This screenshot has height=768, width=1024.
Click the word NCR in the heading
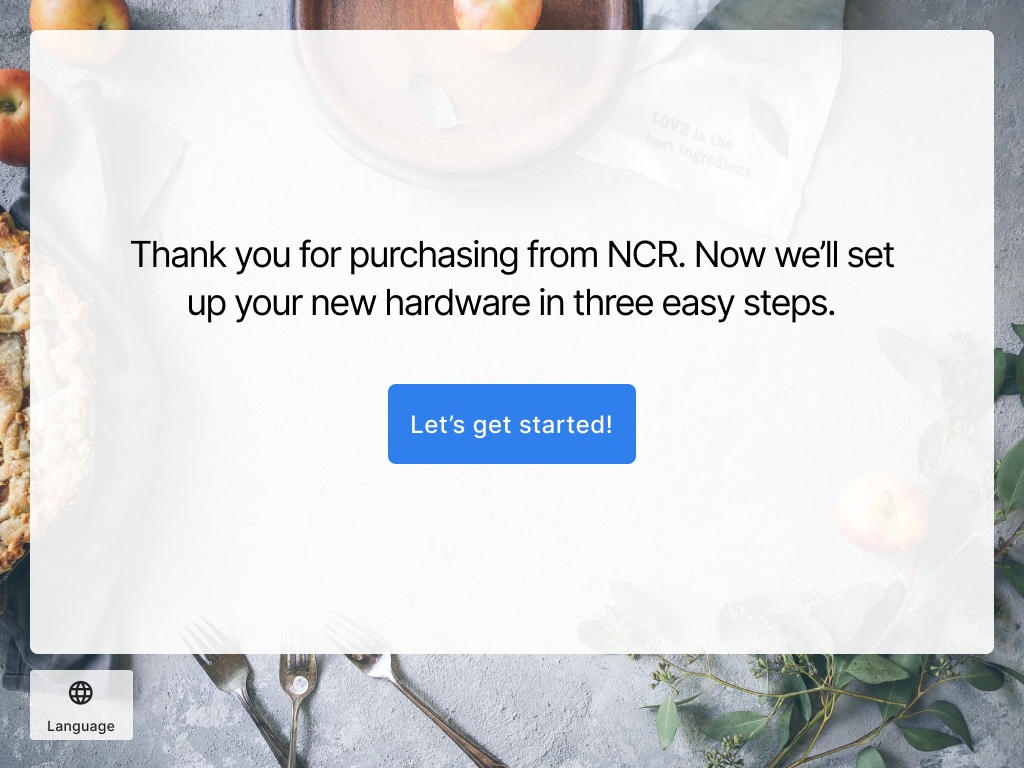tap(646, 255)
